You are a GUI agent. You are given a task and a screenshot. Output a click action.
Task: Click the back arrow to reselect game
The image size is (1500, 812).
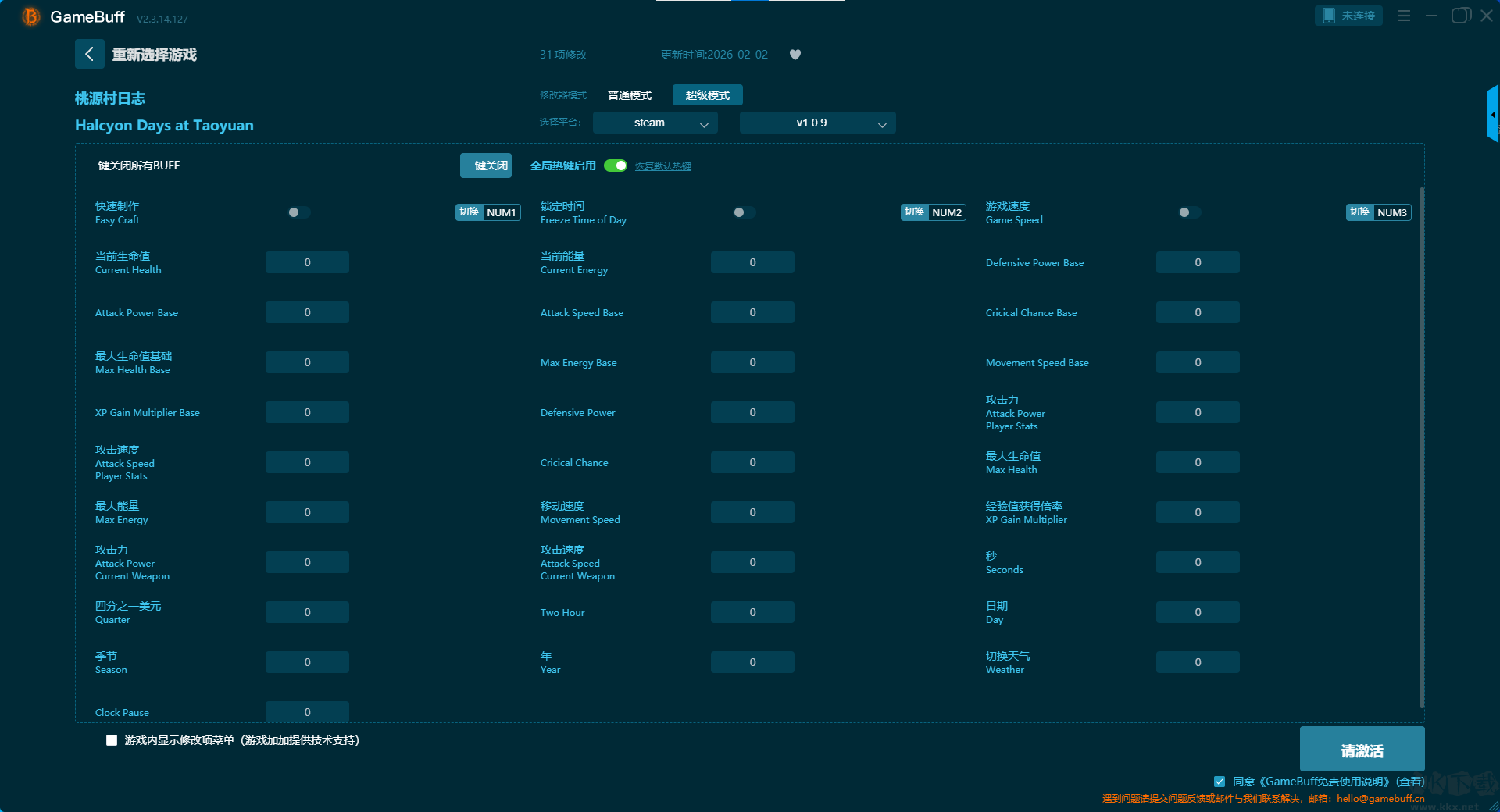[89, 54]
